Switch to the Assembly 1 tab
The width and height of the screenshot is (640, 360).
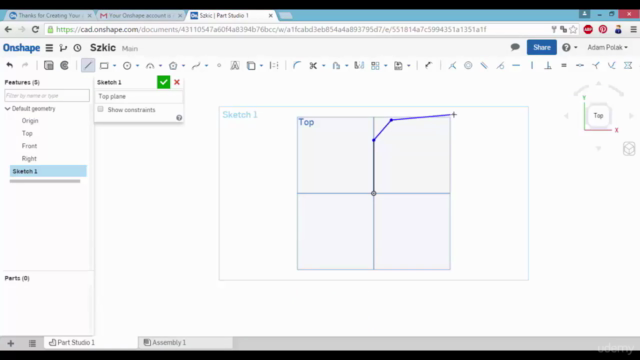pos(165,342)
